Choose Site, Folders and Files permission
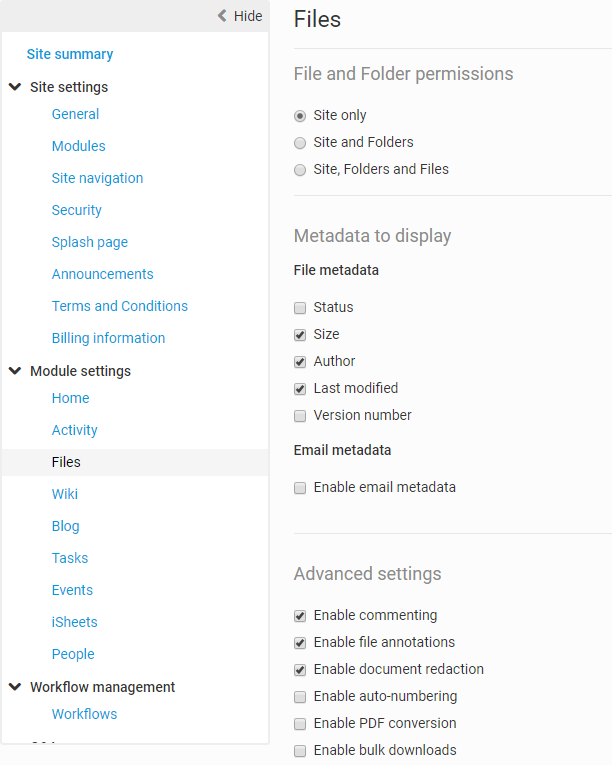Viewport: 612px width, 765px height. point(300,170)
